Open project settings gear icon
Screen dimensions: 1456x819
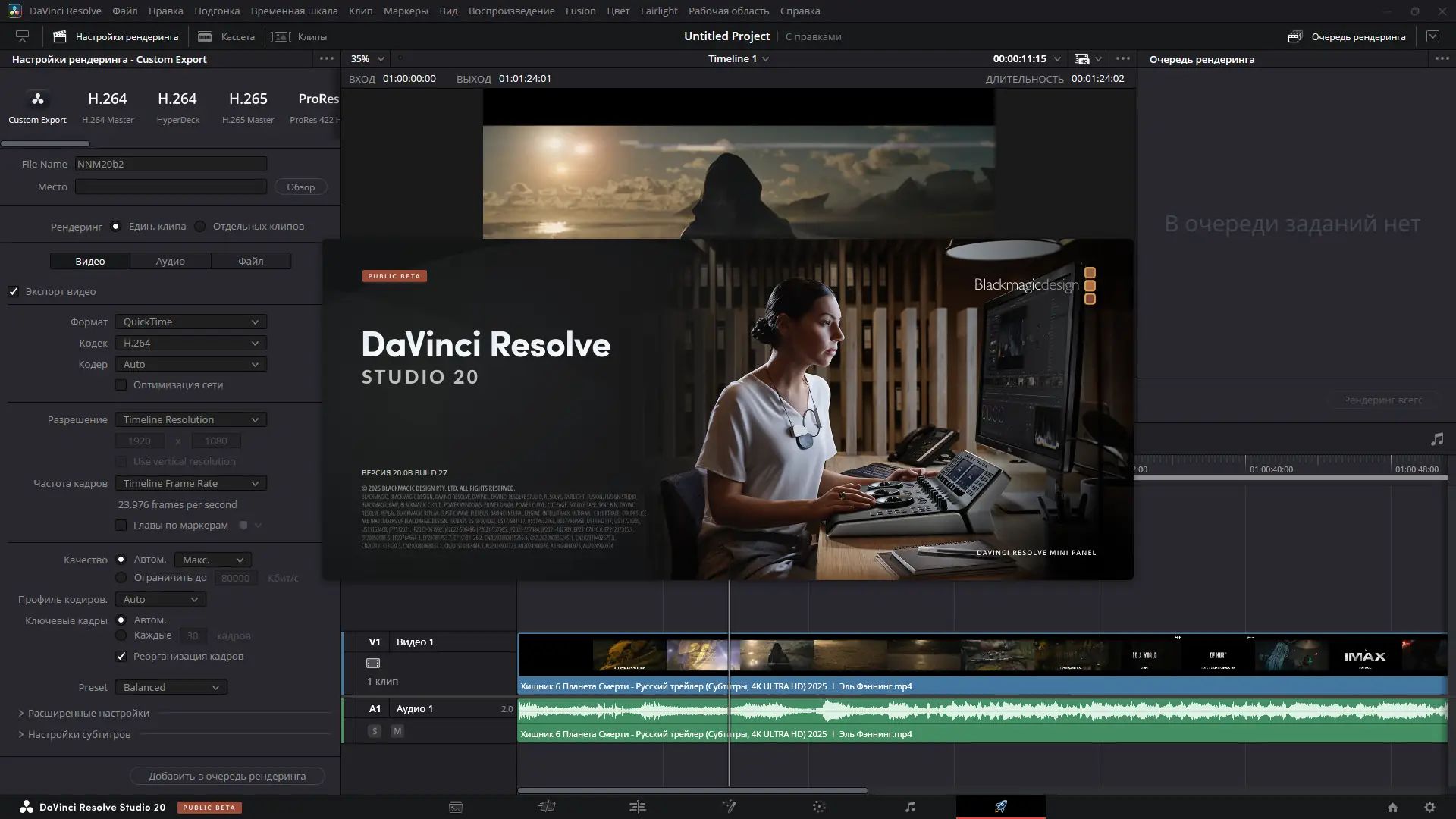tap(1429, 808)
